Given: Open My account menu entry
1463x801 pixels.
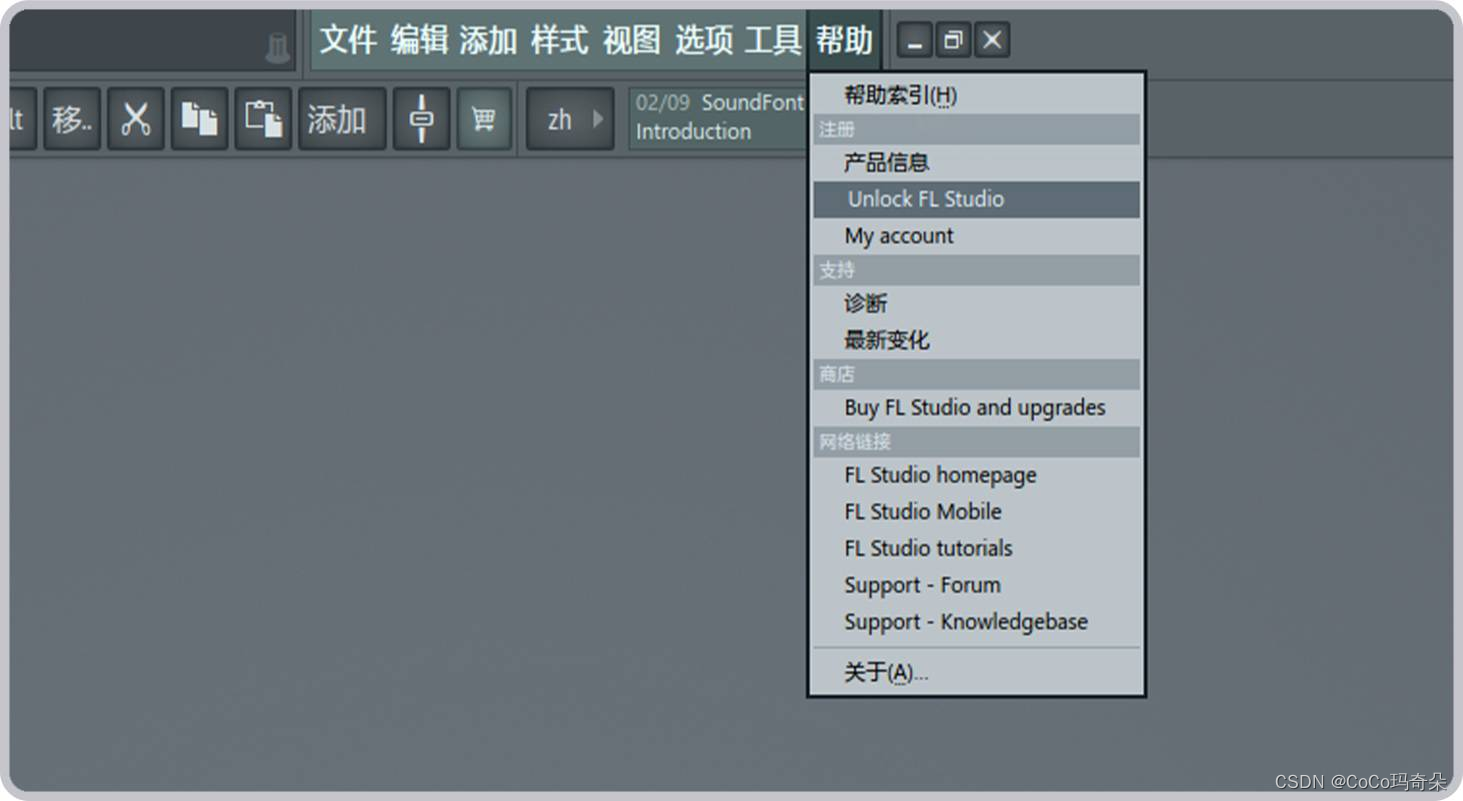Looking at the screenshot, I should [x=976, y=236].
